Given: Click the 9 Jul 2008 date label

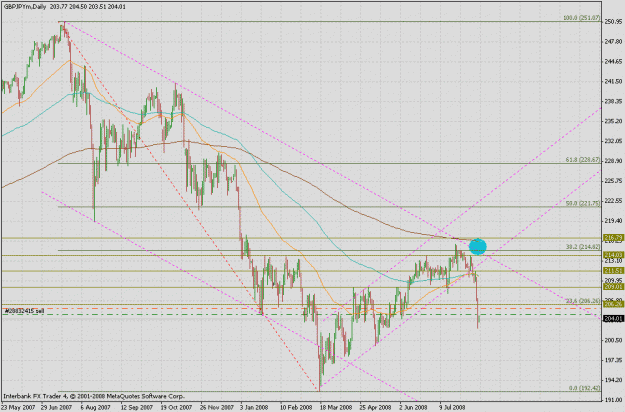Looking at the screenshot, I should [453, 408].
